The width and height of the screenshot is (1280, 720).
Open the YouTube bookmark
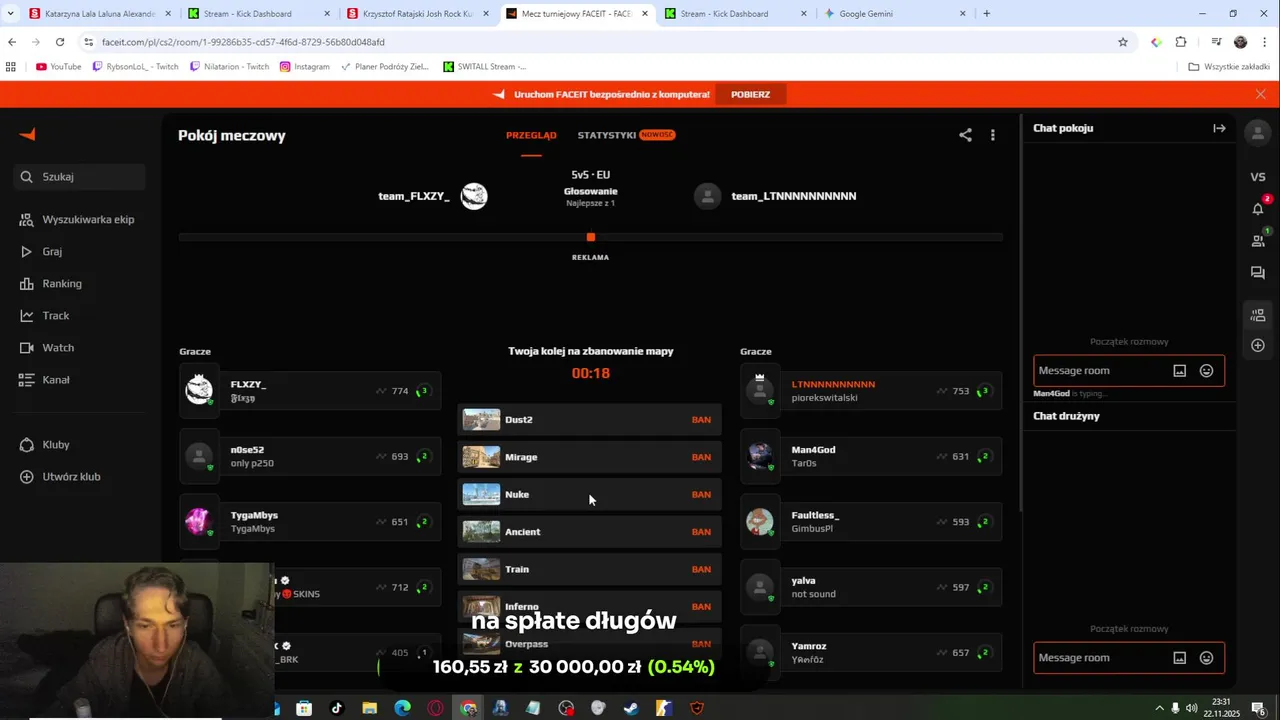58,67
